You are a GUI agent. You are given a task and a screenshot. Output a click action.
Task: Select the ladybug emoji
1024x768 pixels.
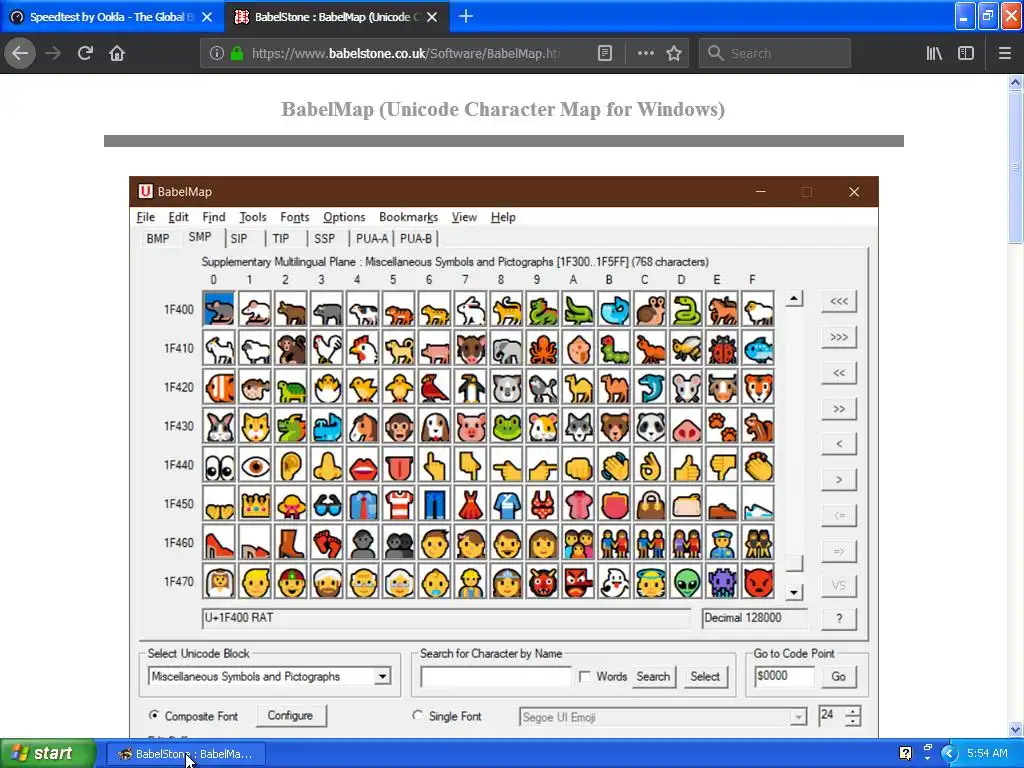point(722,348)
